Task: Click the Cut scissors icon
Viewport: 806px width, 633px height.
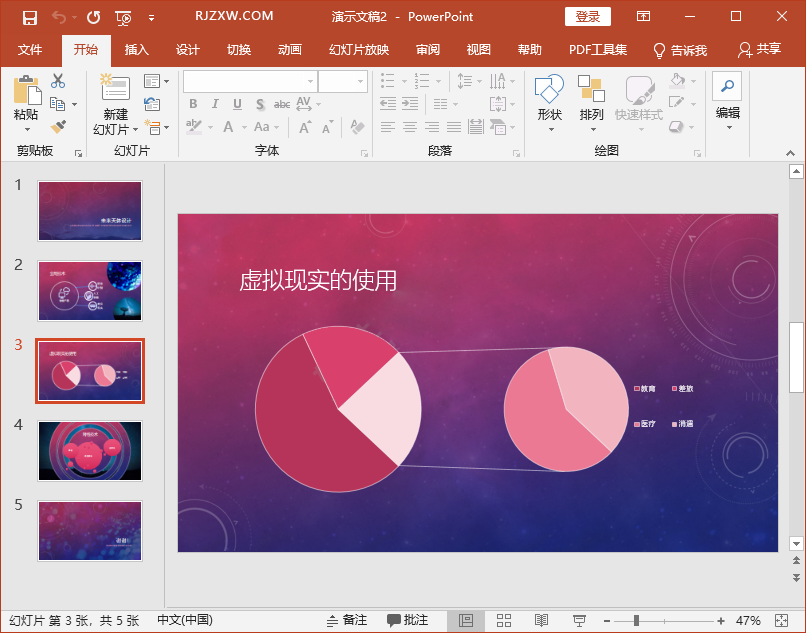Action: tap(58, 81)
